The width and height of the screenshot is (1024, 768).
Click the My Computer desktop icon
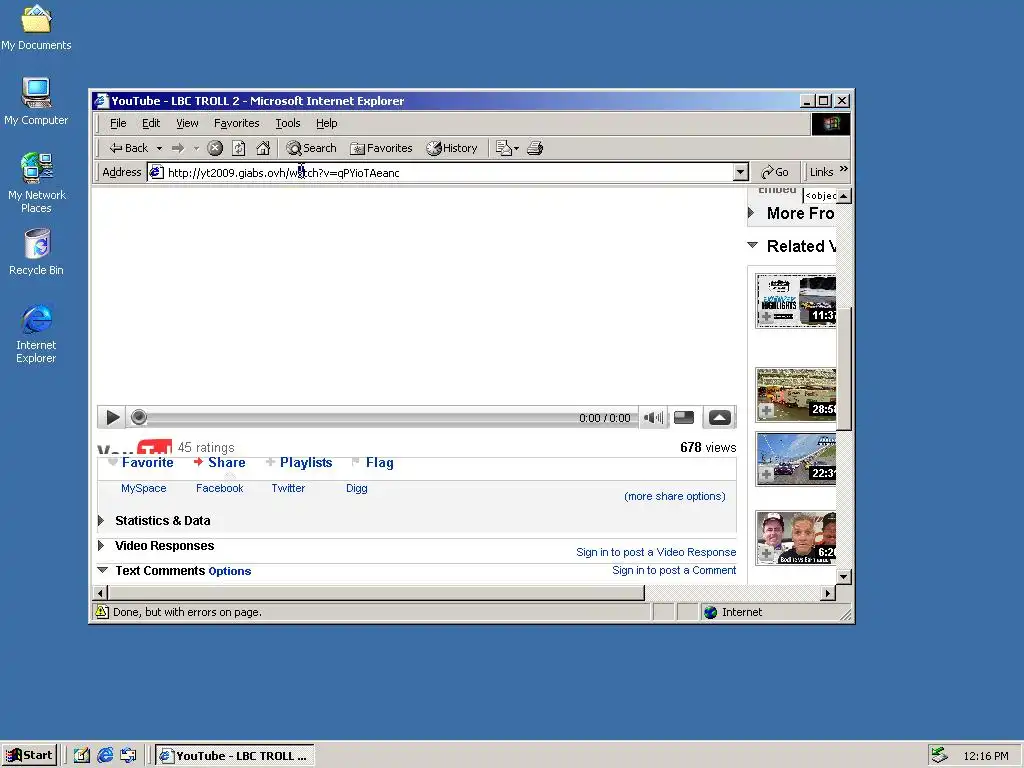coord(36,101)
